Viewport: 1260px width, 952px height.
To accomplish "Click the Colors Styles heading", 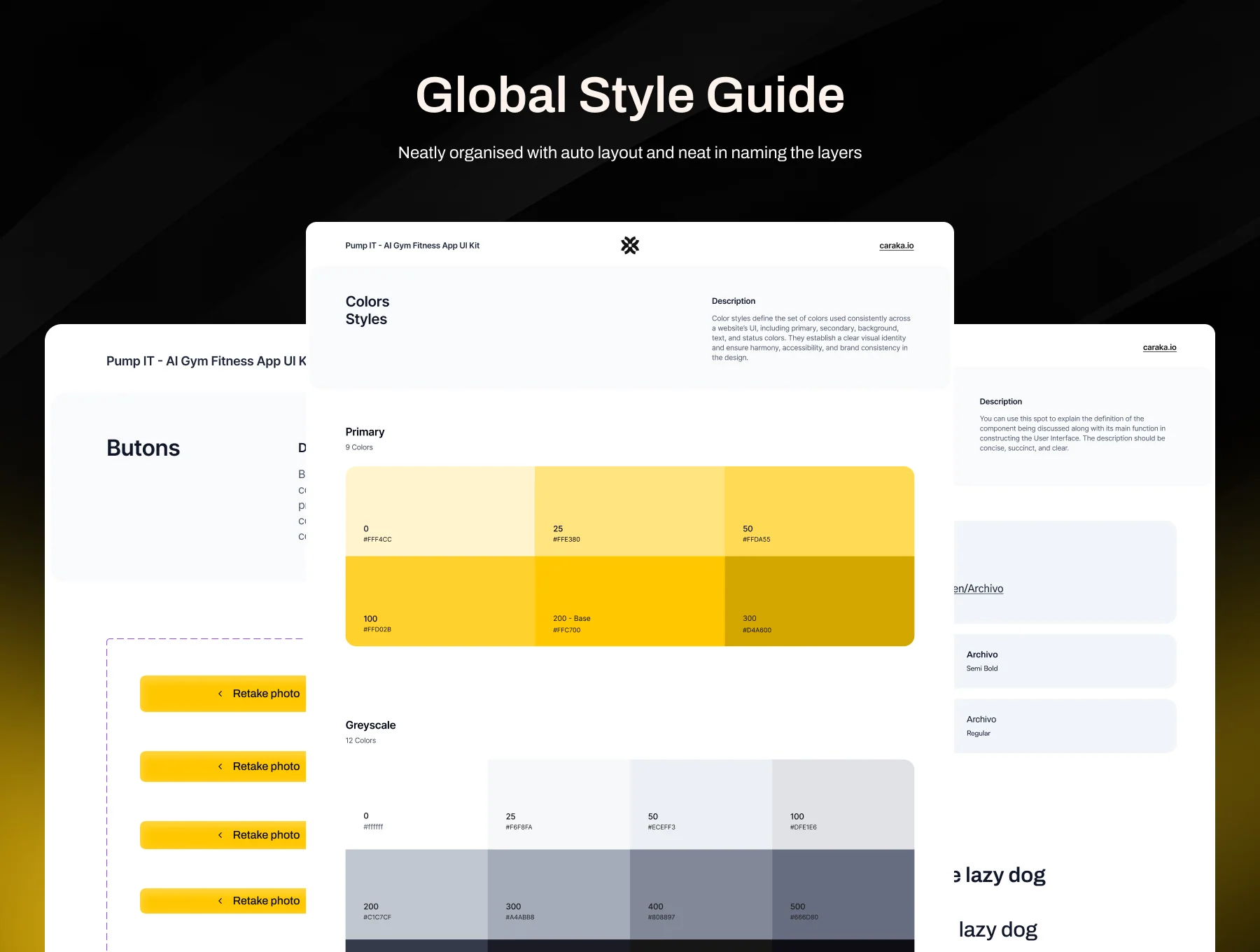I will tap(367, 310).
